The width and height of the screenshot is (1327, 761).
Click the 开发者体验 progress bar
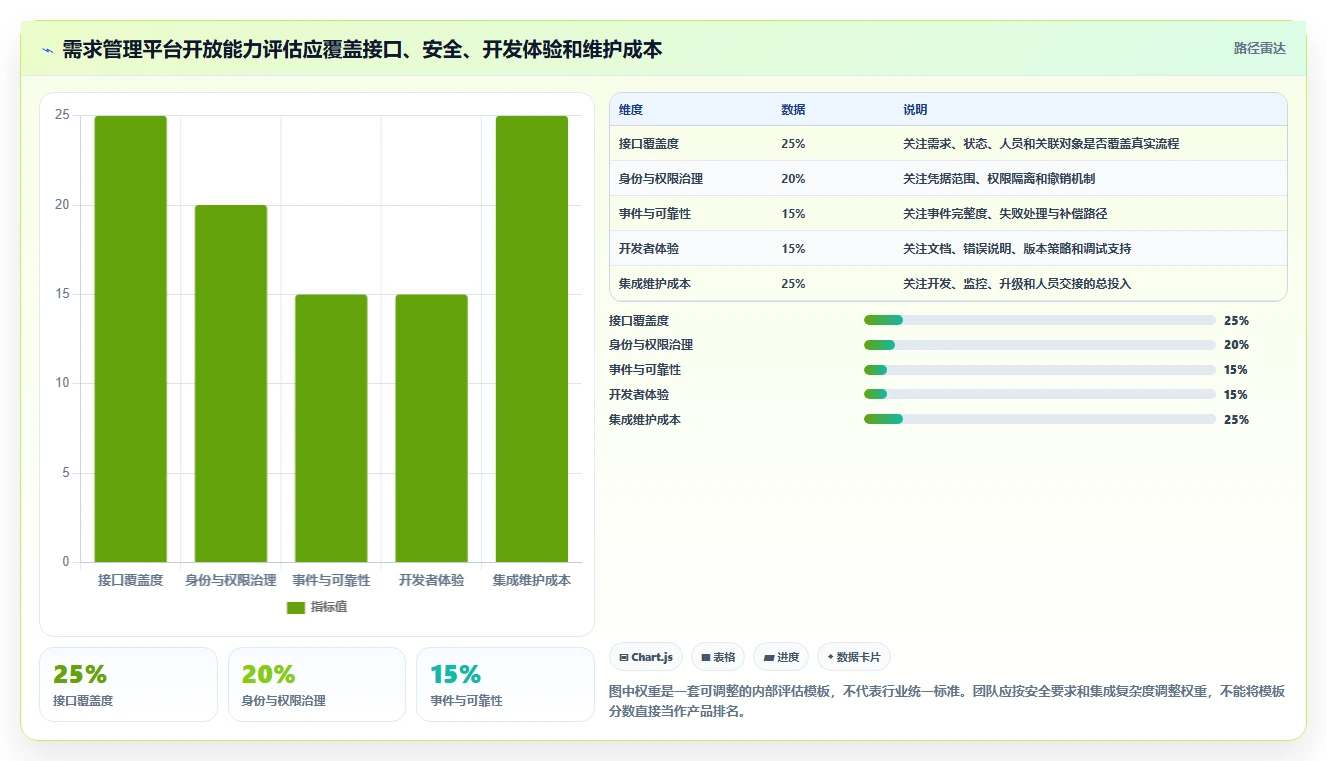pos(1040,395)
